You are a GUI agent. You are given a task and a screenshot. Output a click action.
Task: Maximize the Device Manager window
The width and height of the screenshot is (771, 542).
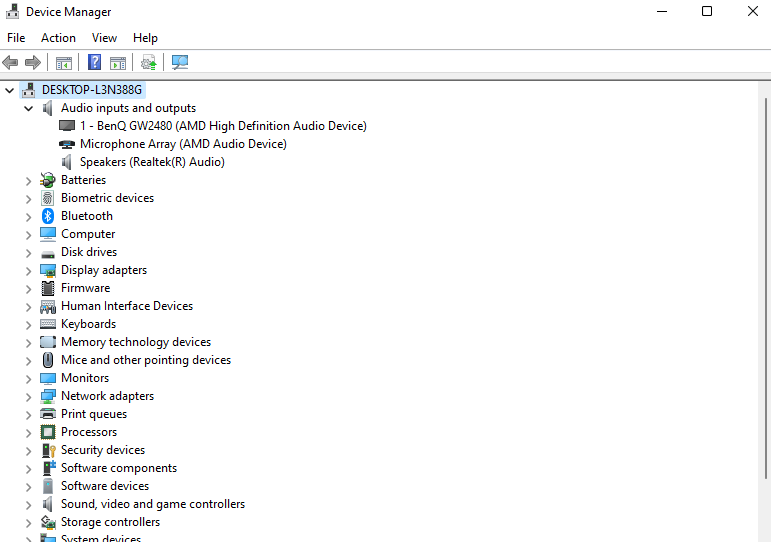pyautogui.click(x=707, y=11)
